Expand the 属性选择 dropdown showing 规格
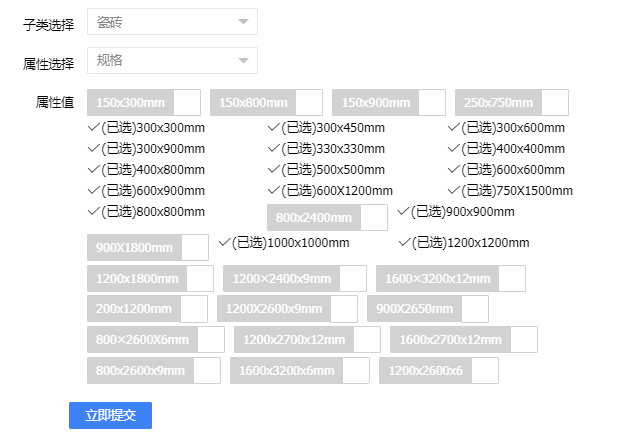The image size is (644, 433). (x=172, y=61)
